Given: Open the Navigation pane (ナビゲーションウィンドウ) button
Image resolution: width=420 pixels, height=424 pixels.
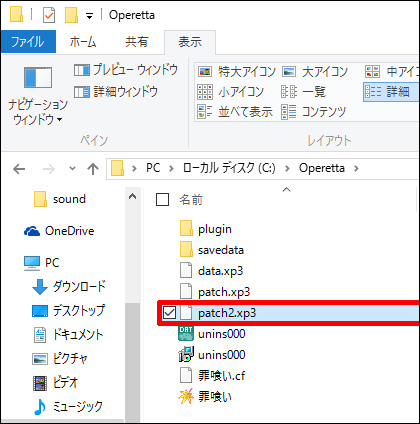Looking at the screenshot, I should click(x=38, y=95).
